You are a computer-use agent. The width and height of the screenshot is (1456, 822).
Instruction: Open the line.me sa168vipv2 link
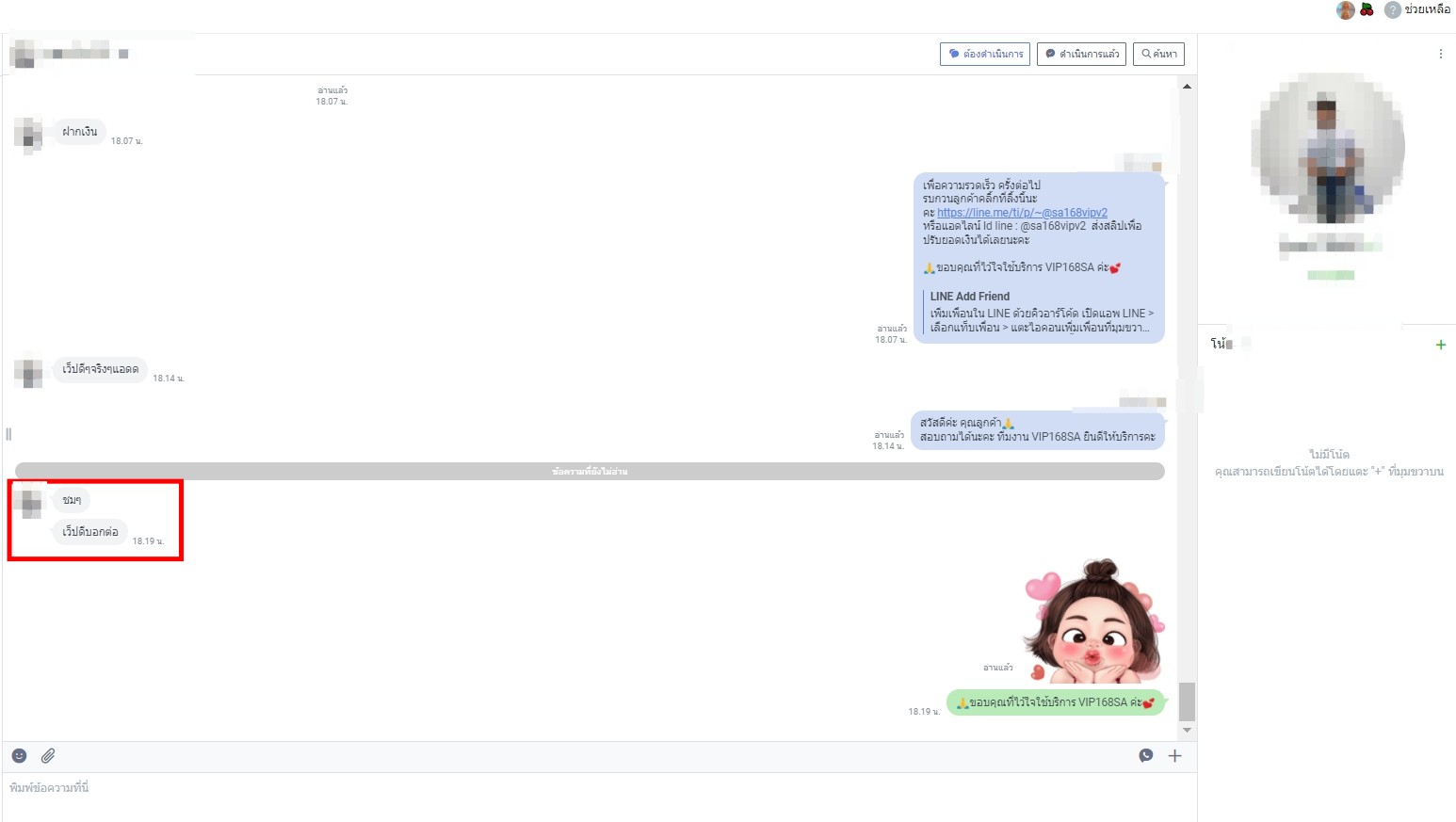point(1022,213)
